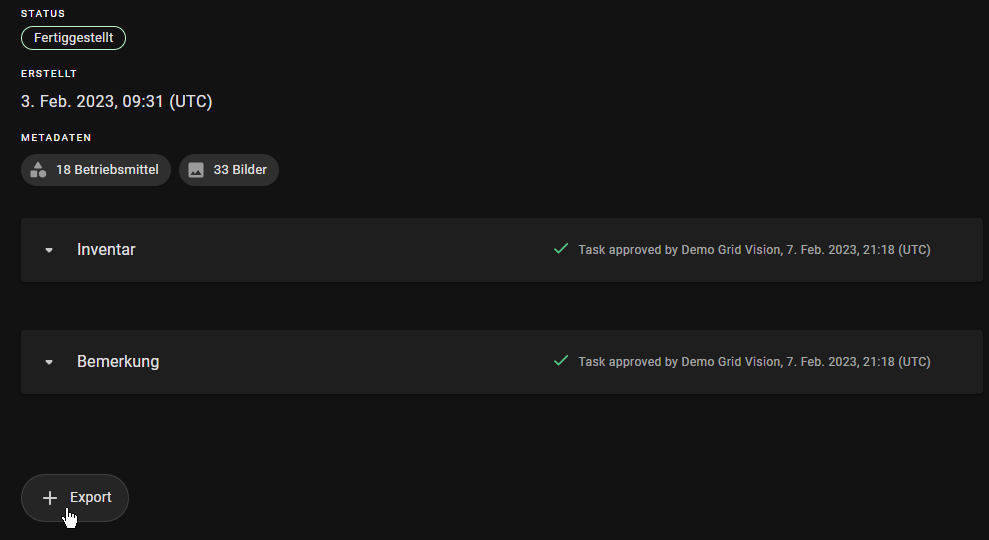Open the 18 Betriebsmittel metadata chip text
989x540 pixels.
(x=107, y=170)
